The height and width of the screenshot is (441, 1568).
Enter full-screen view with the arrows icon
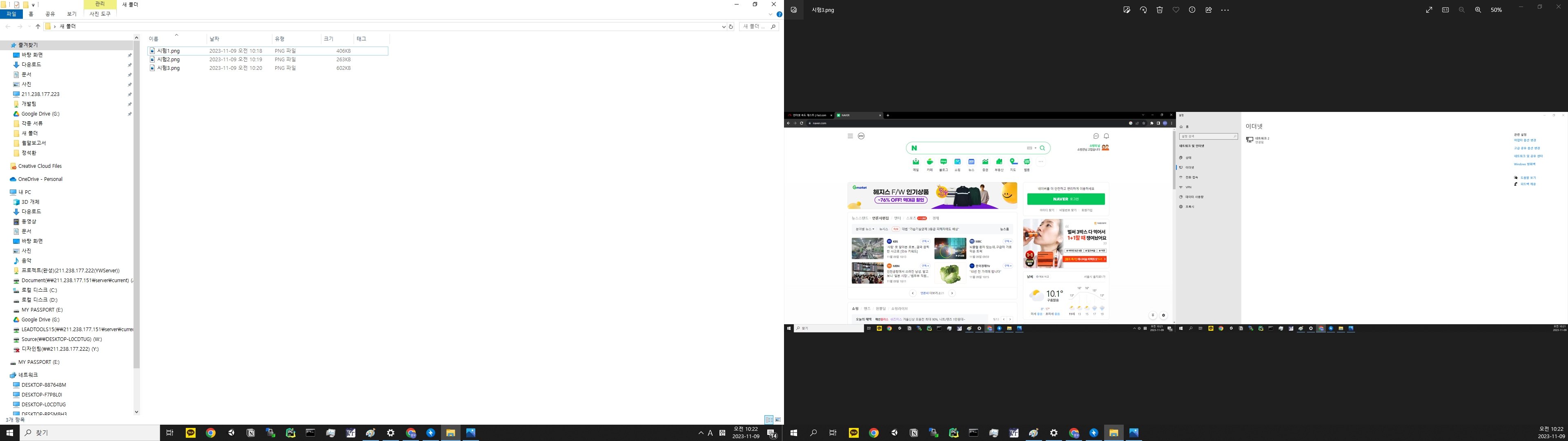coord(1429,10)
